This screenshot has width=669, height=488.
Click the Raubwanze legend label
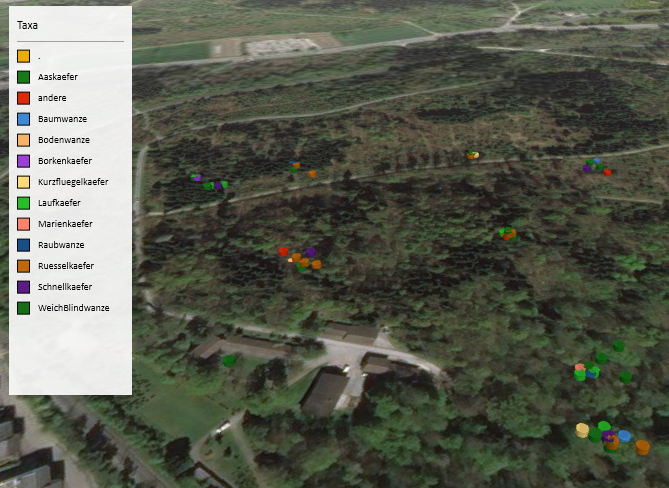pyautogui.click(x=61, y=245)
